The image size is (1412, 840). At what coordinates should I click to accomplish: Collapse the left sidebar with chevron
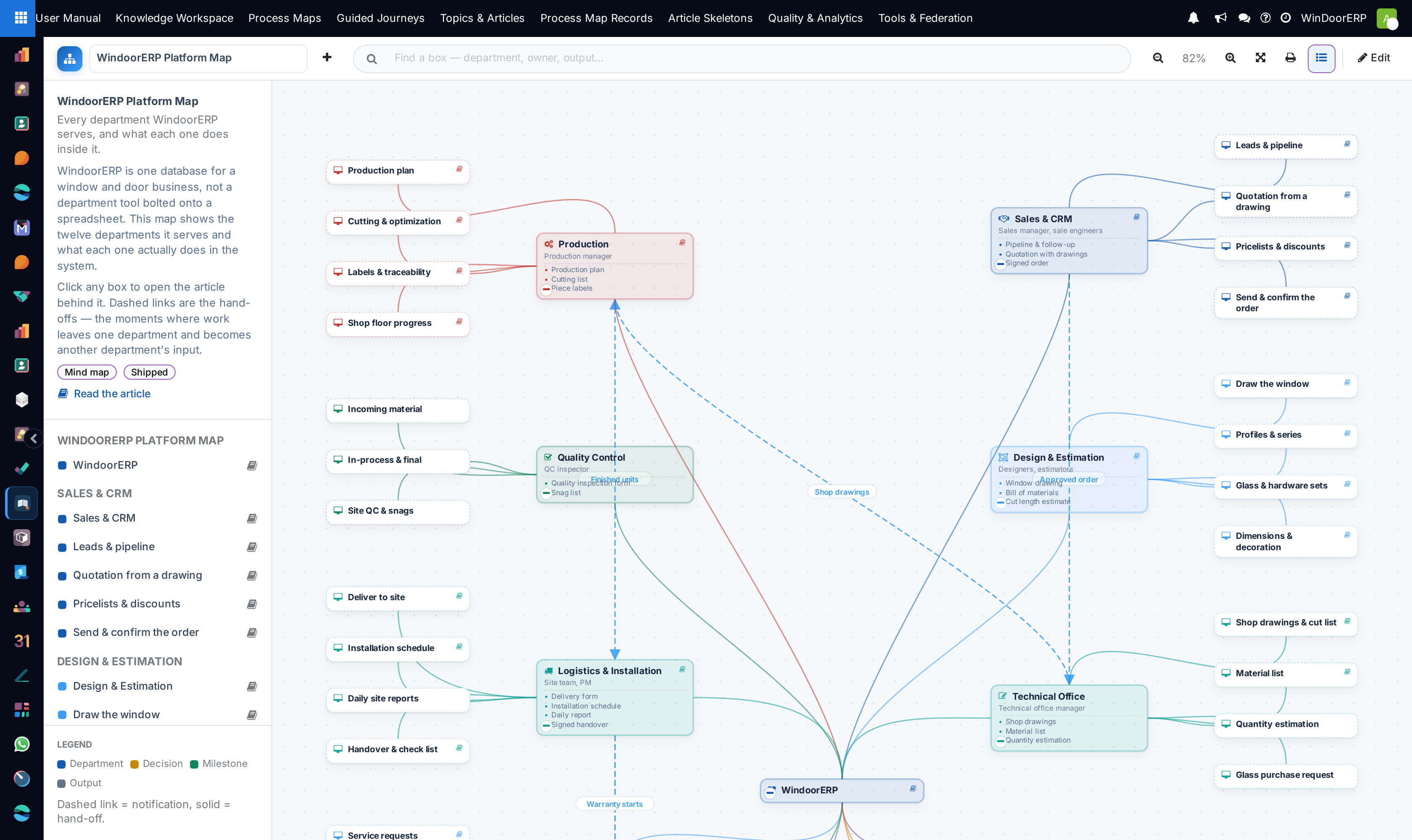[34, 438]
